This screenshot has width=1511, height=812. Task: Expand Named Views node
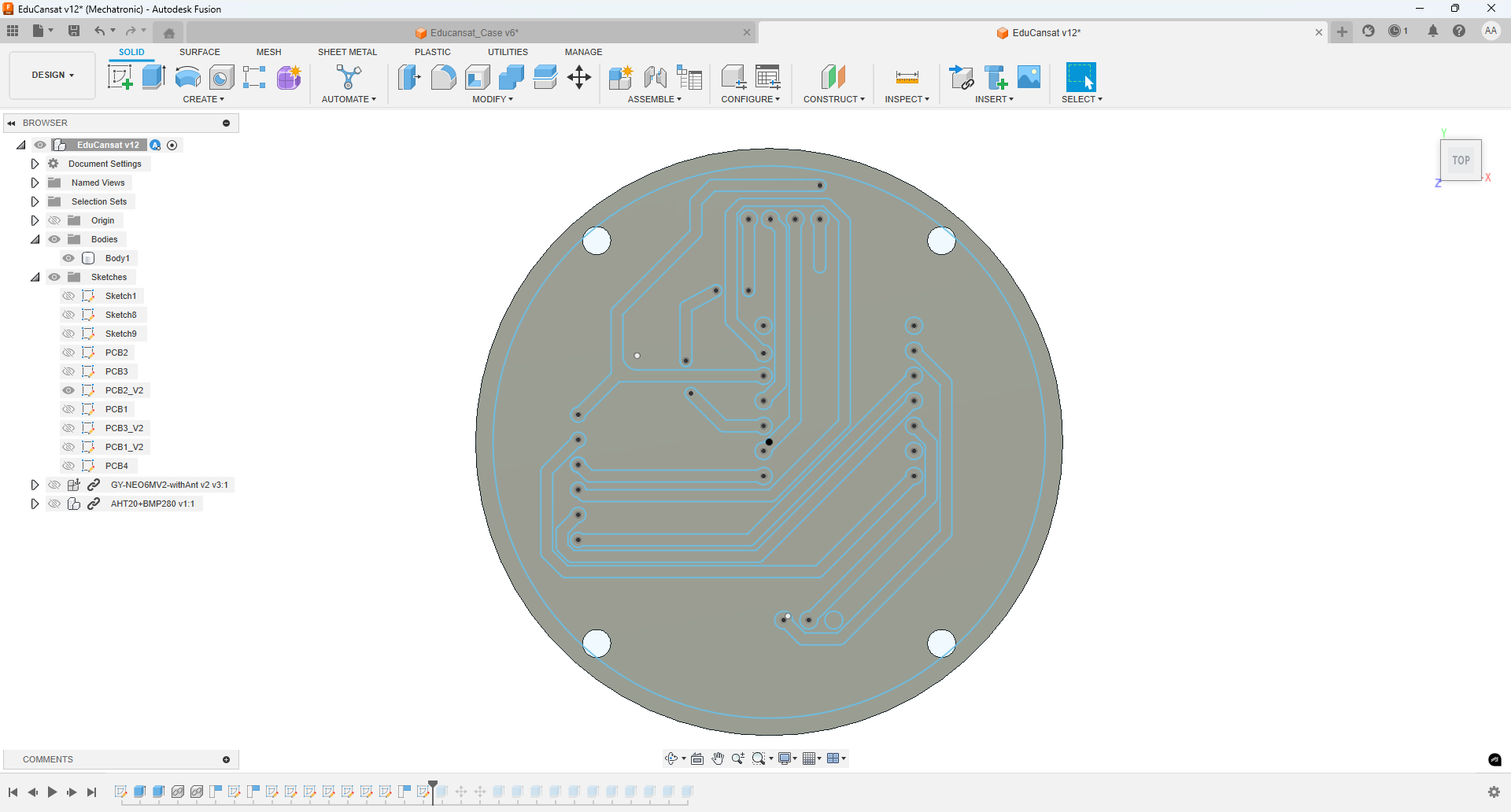click(35, 183)
